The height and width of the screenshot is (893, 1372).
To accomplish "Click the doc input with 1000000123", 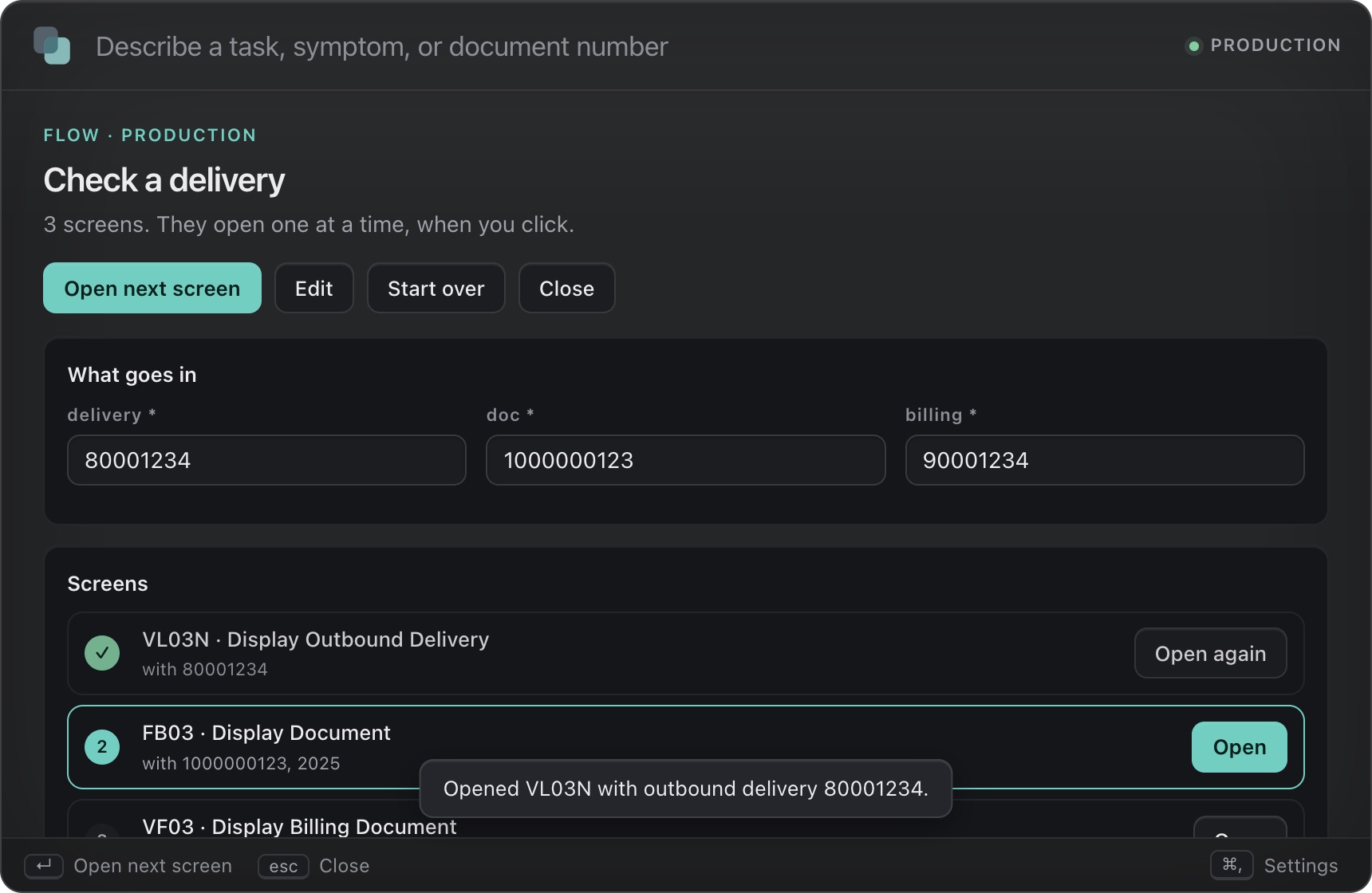I will click(x=686, y=460).
